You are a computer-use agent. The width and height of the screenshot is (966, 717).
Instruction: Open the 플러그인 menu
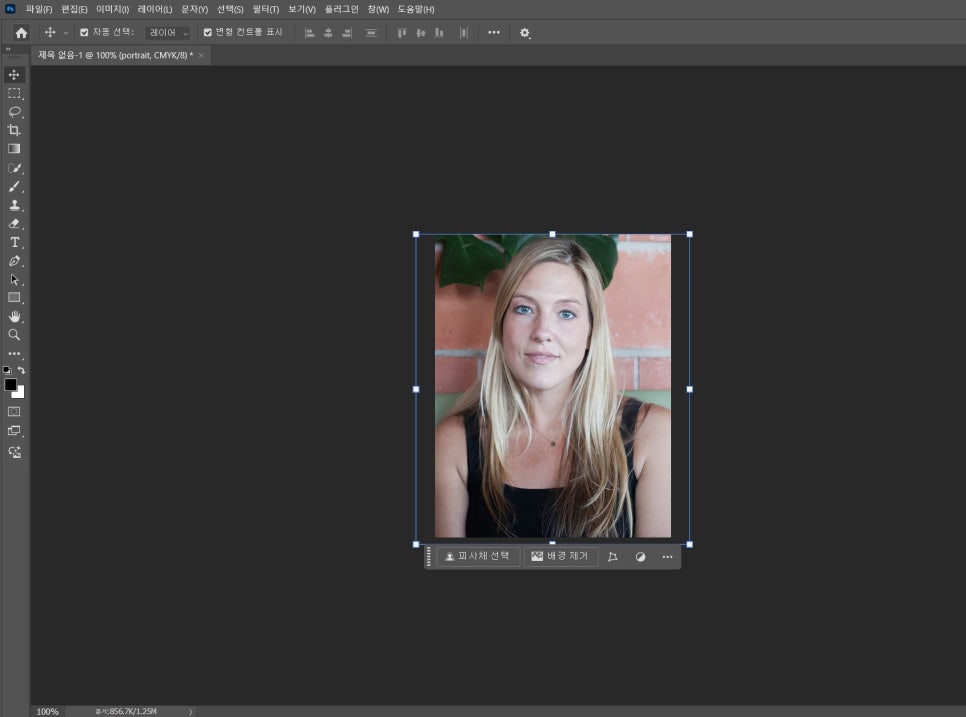point(341,9)
